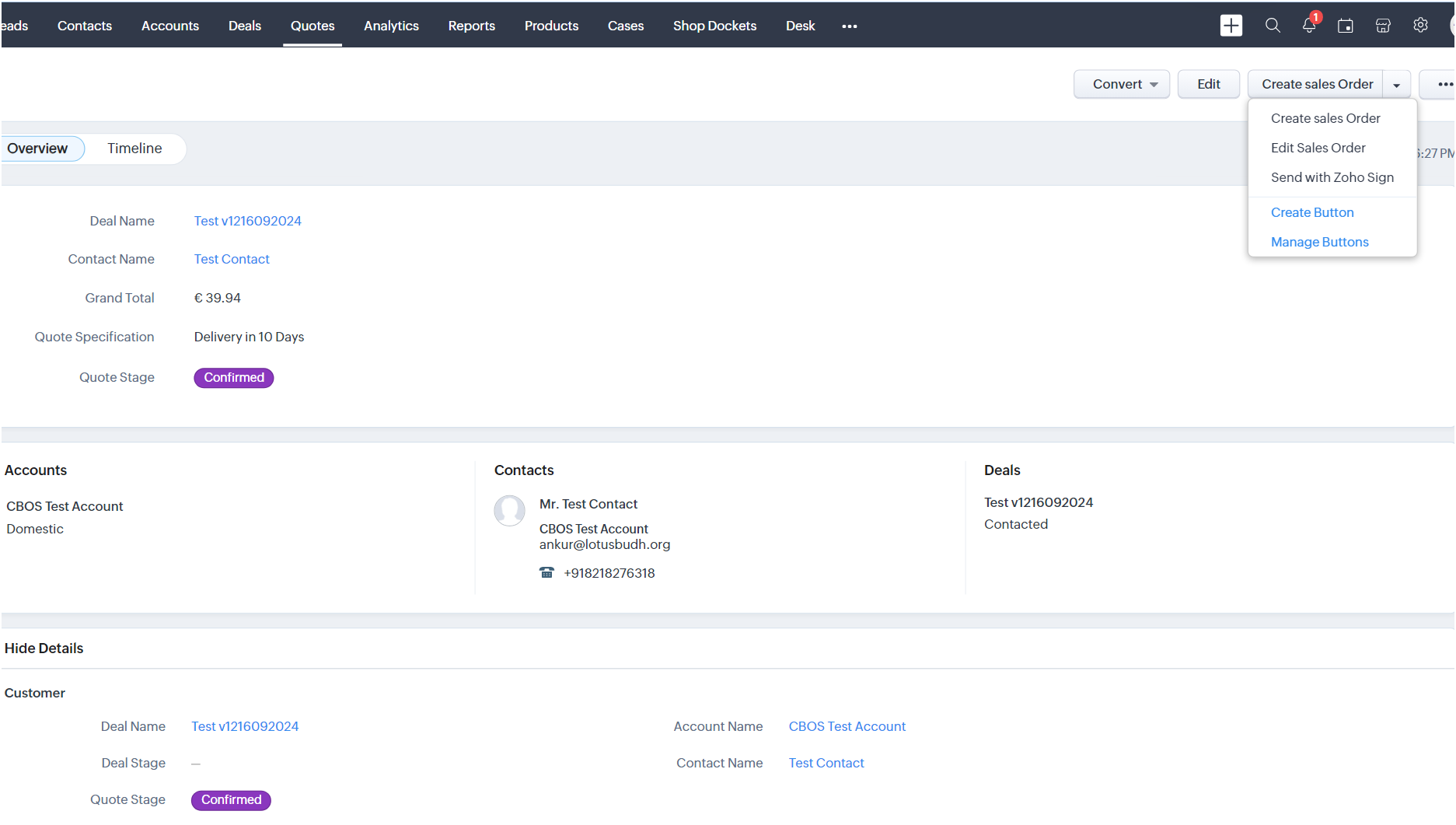Viewport: 1456px width, 825px height.
Task: Click the contact avatar for Mr. Test Contact
Action: (510, 511)
